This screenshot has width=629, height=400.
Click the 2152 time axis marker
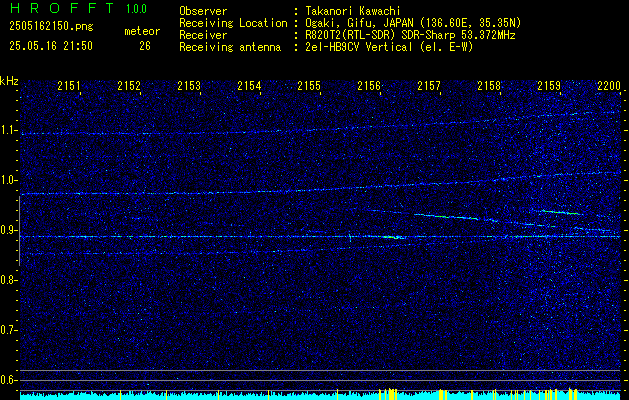[x=129, y=85]
